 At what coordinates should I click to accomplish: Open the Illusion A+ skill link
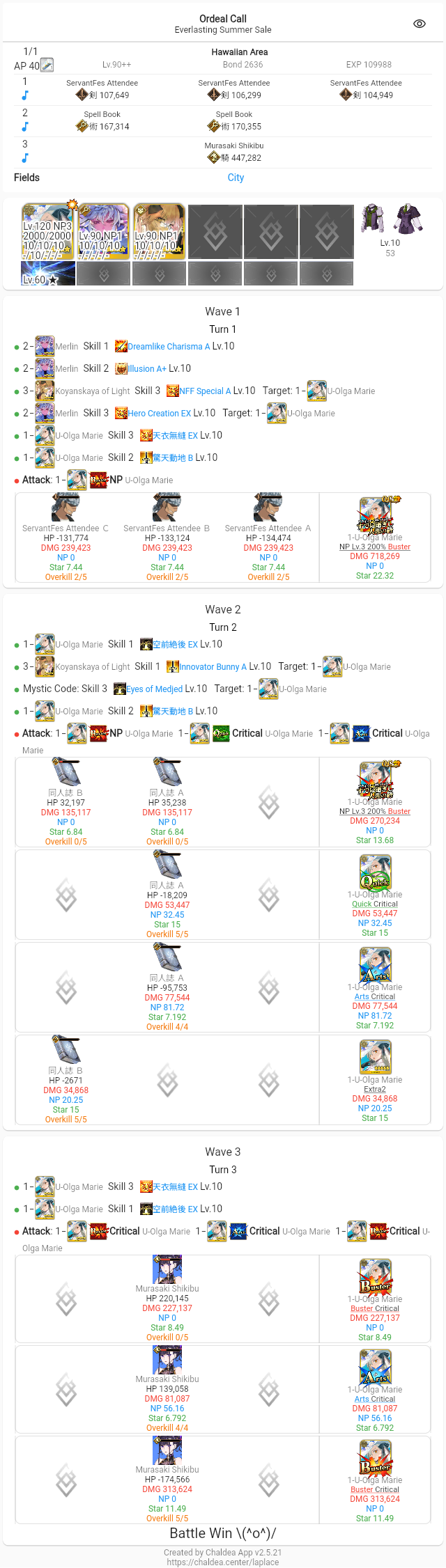pyautogui.click(x=147, y=368)
